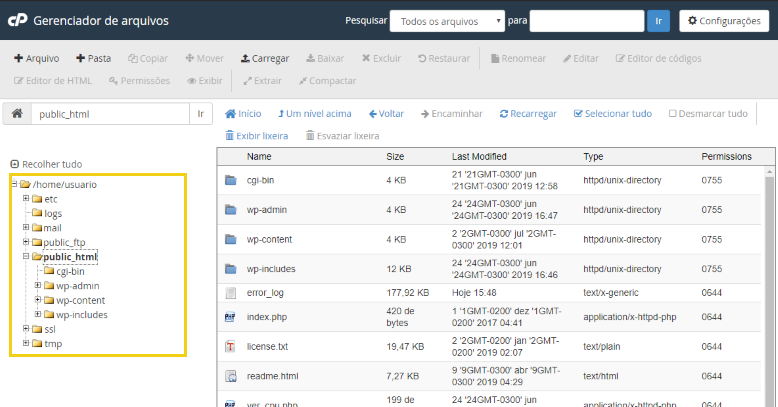Open the Todos os arquivos search dropdown
778x407 pixels.
447,21
